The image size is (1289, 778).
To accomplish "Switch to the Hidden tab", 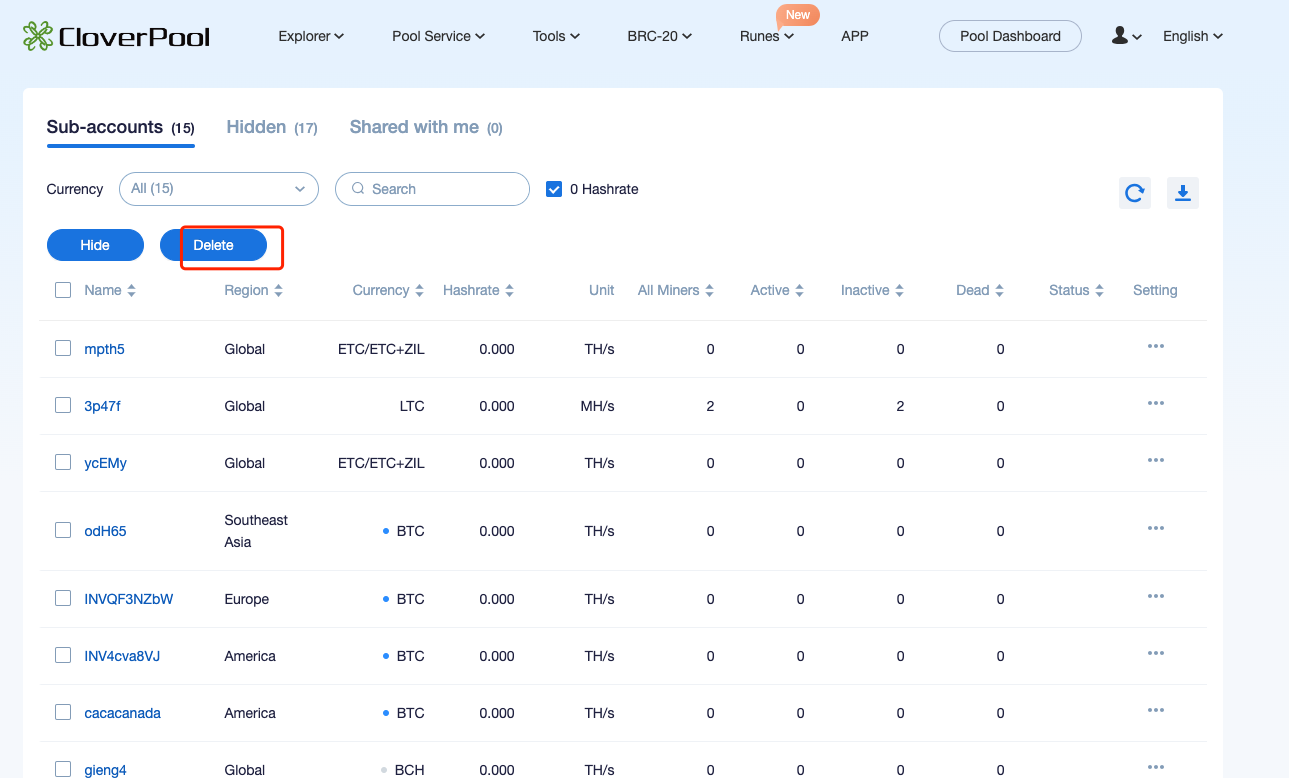I will pos(272,128).
